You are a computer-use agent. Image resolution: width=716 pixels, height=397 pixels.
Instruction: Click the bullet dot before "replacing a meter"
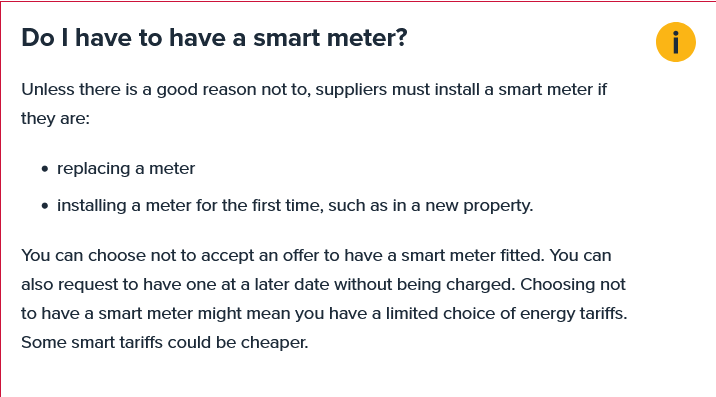click(44, 169)
